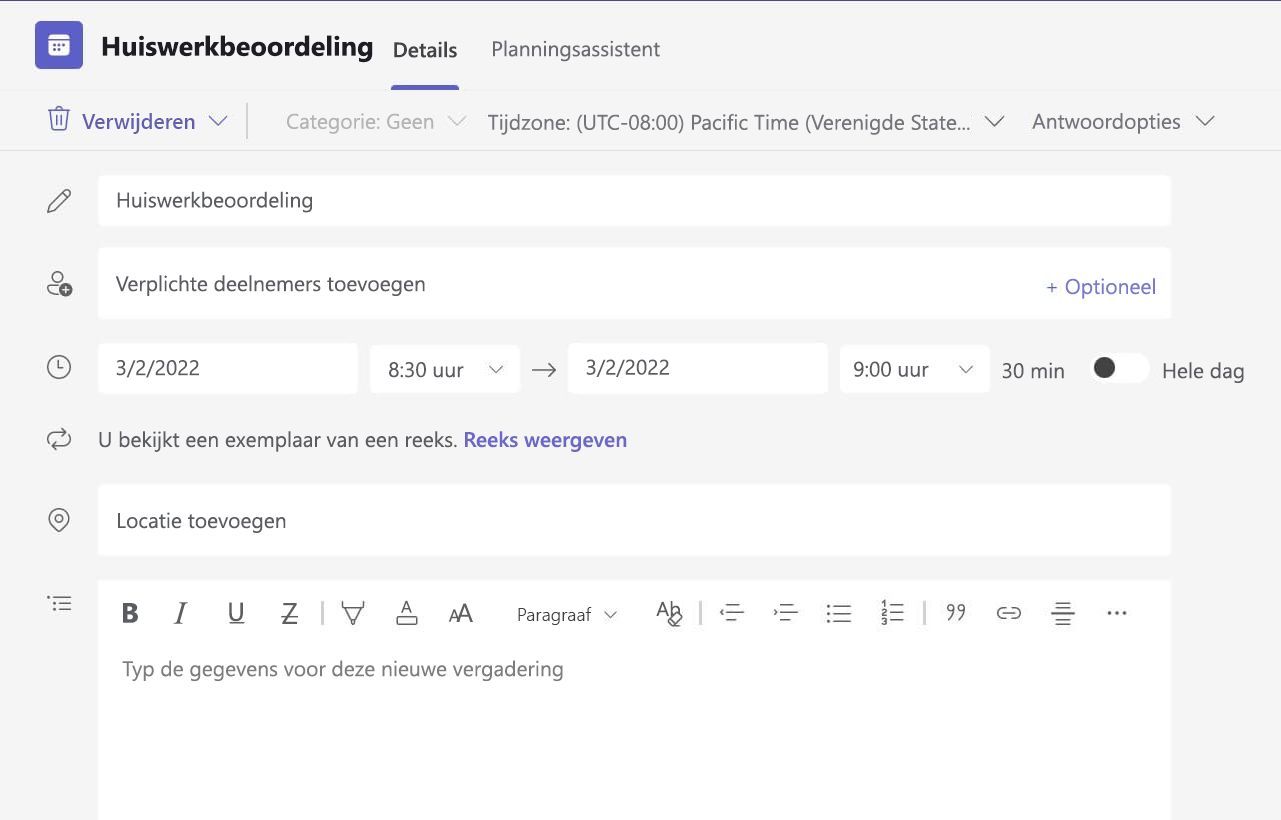
Task: Click the Reeks weergeven link
Action: click(x=545, y=440)
